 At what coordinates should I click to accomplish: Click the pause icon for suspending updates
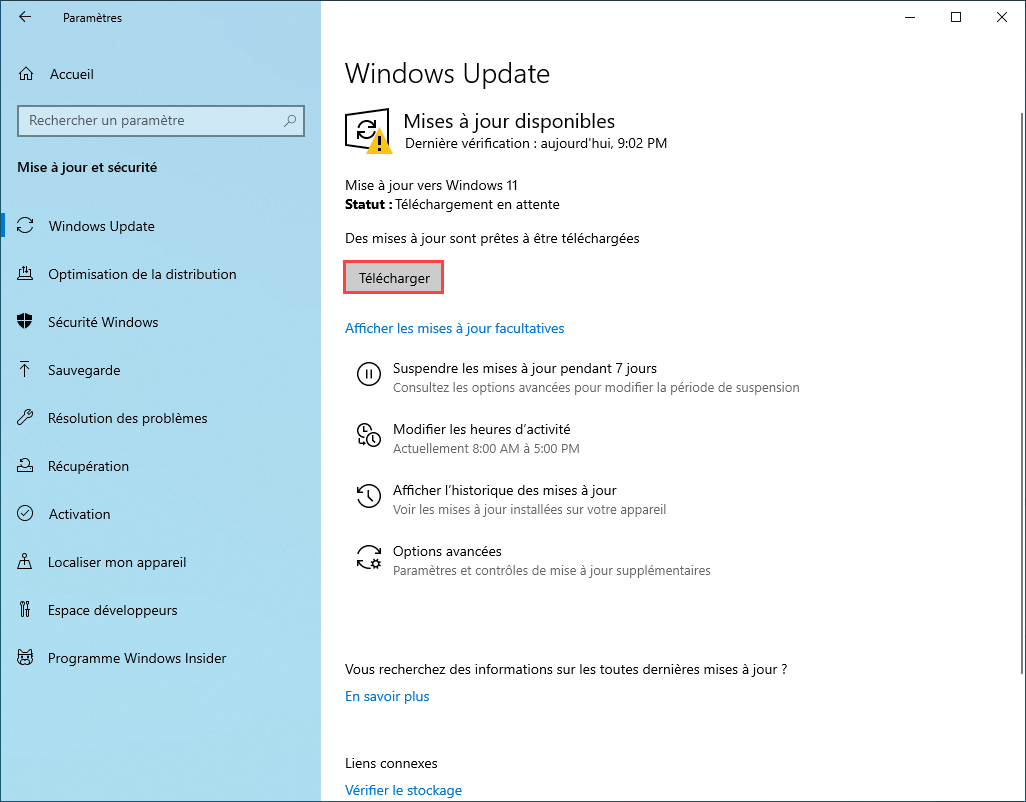pyautogui.click(x=368, y=374)
